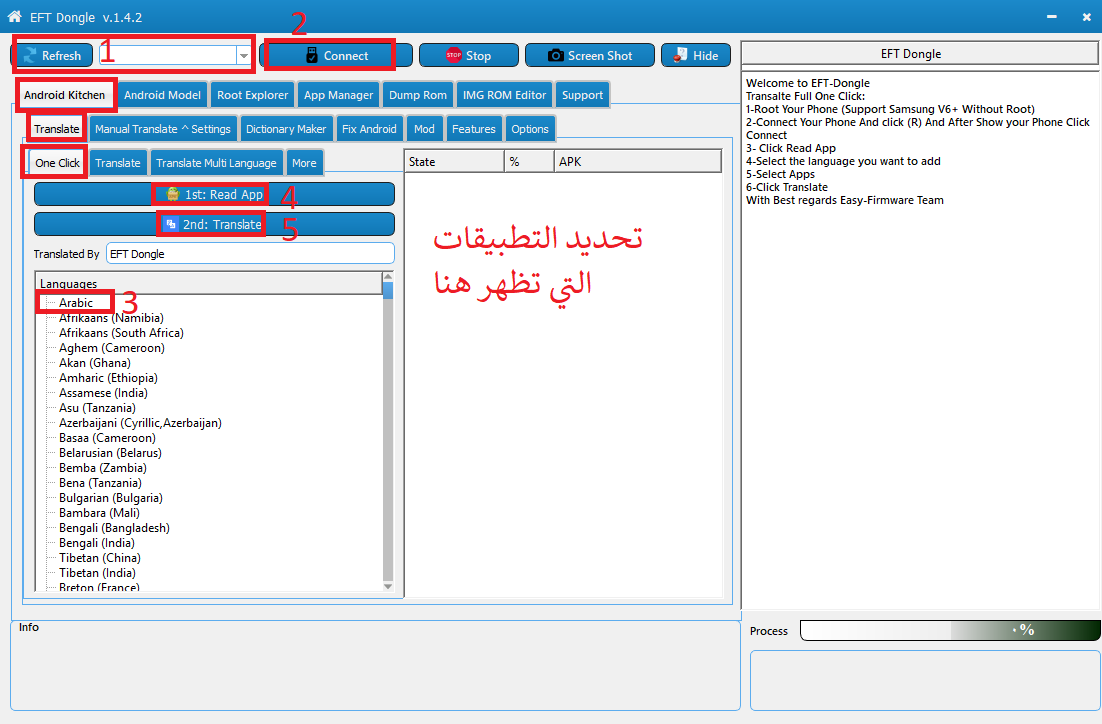Screen dimensions: 1102x724
Task: Select Bengali (India) language
Action: 97,543
